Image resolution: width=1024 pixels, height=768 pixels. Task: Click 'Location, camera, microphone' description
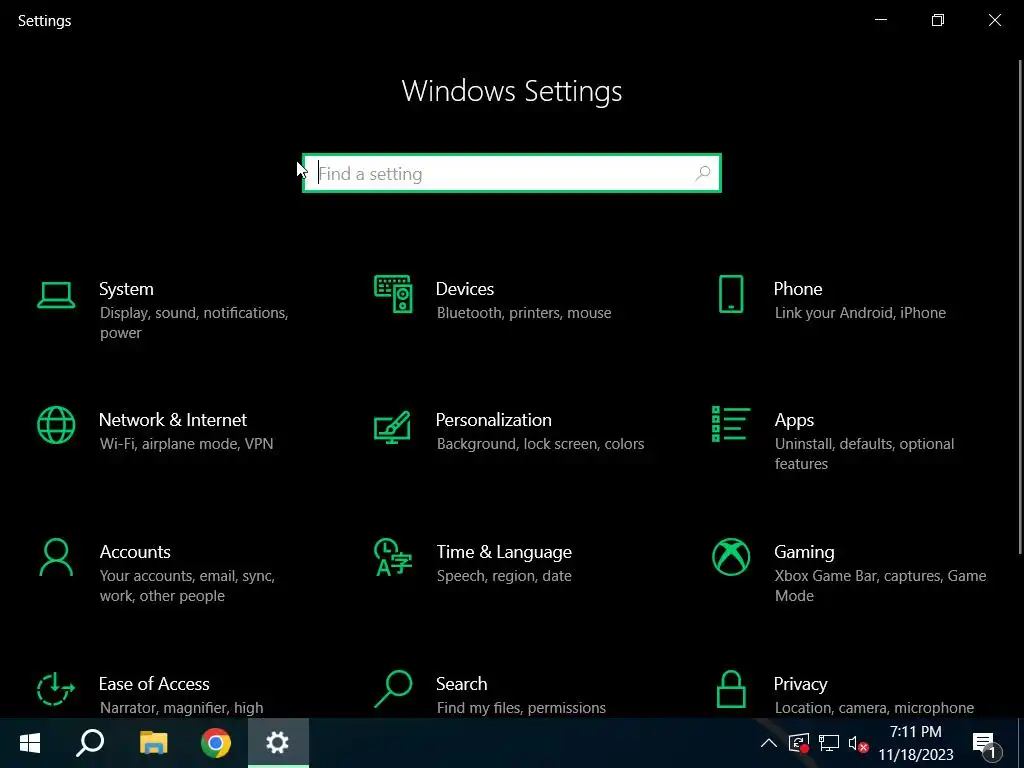pos(874,707)
